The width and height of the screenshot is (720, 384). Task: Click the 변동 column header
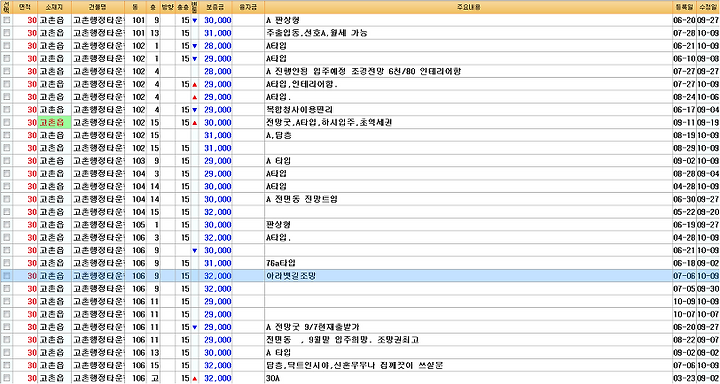194,7
